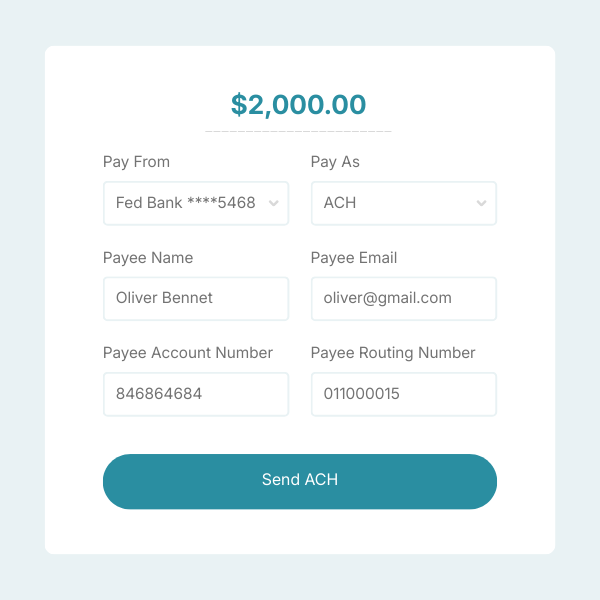Click the light blue page background

pos(20,300)
